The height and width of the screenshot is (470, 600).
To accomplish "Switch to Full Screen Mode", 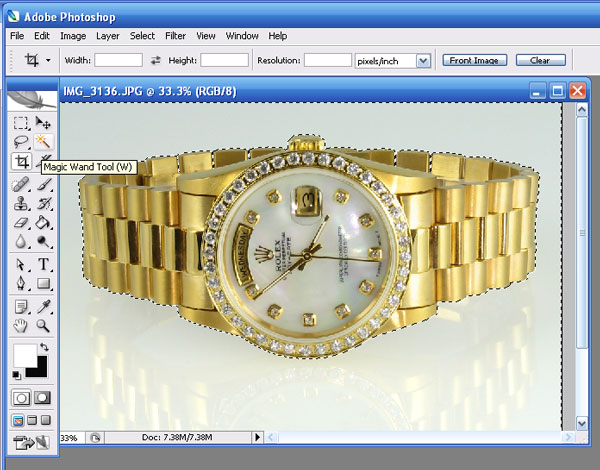I will click(46, 421).
